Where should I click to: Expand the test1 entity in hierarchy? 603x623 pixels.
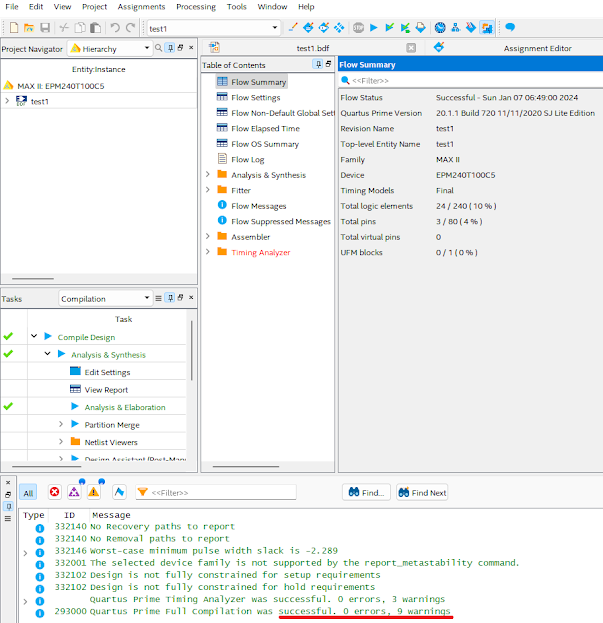point(7,101)
